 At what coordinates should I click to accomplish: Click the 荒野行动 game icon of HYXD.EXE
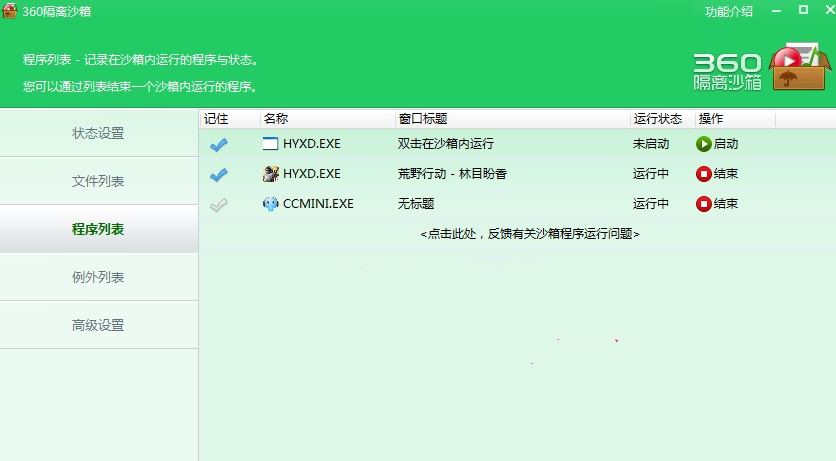271,173
